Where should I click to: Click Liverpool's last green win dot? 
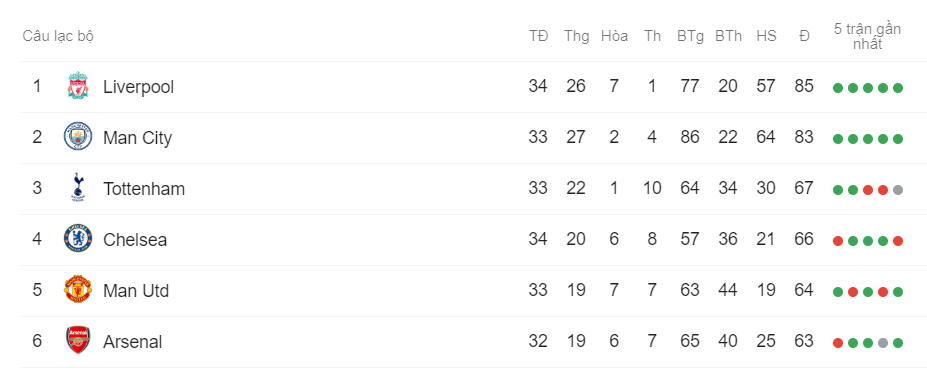point(898,88)
